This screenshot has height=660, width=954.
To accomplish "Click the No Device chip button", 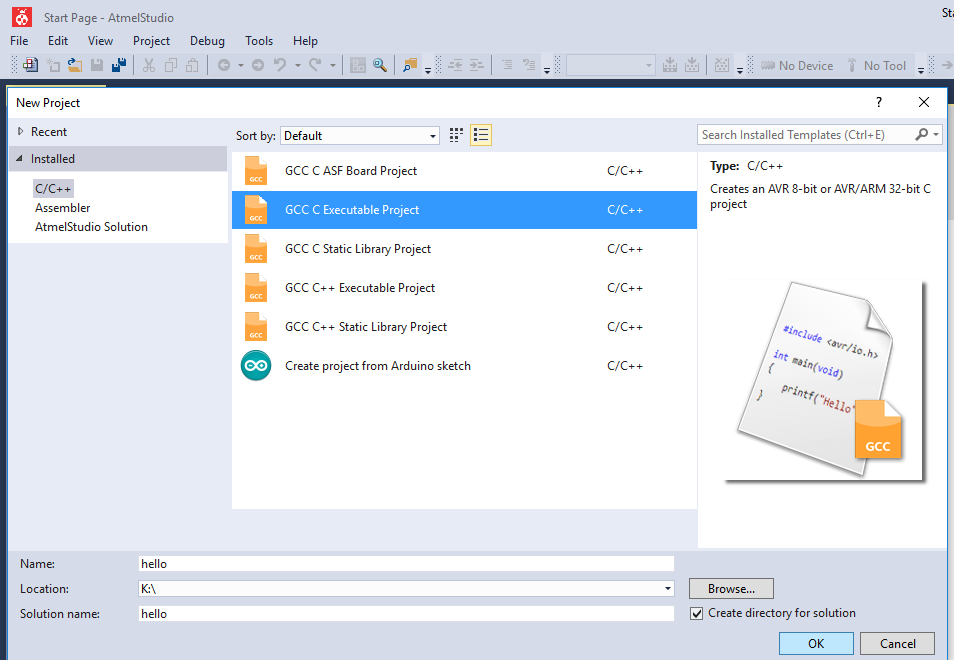I will [796, 66].
